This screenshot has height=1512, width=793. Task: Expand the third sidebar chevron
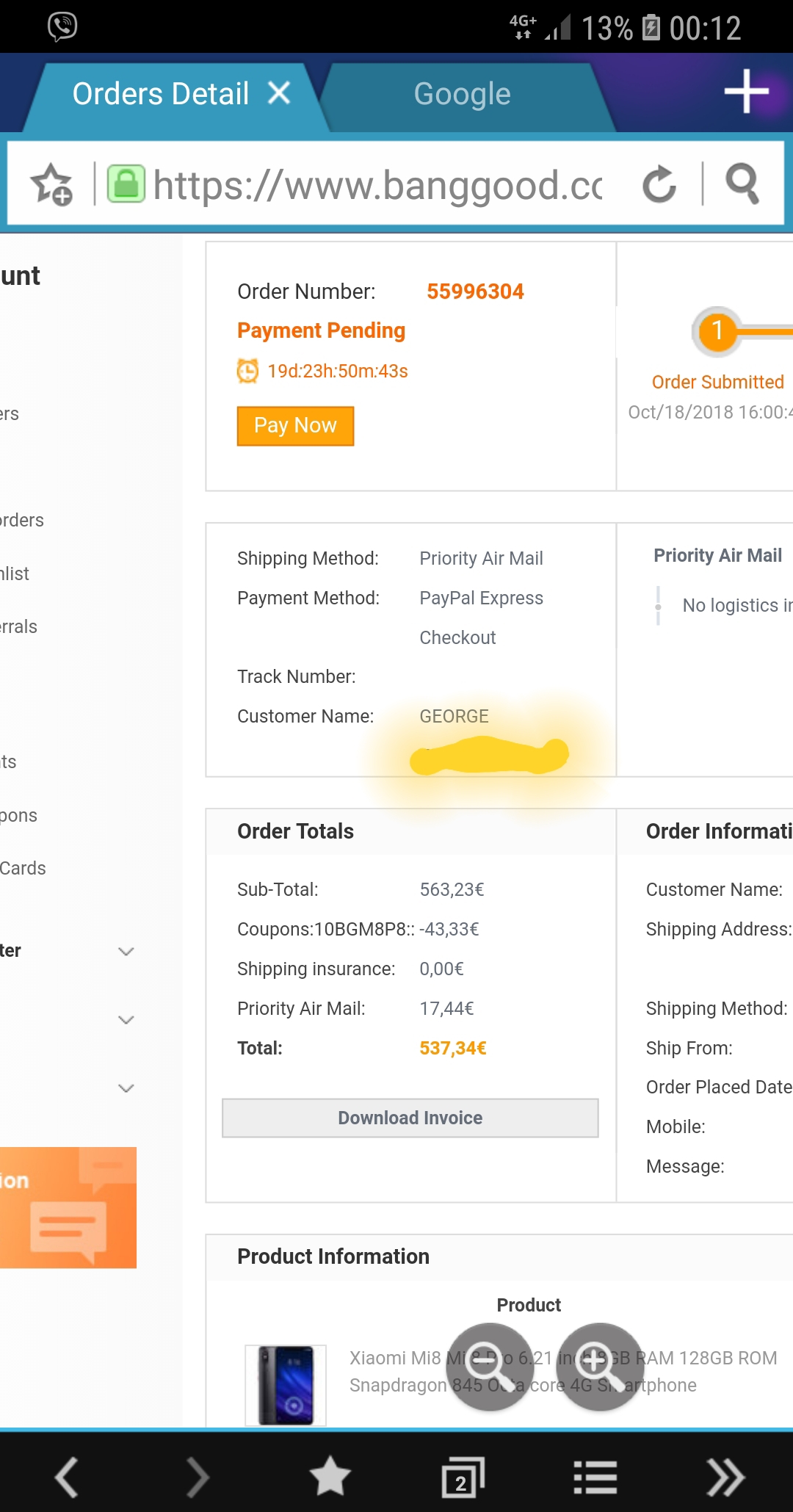pyautogui.click(x=126, y=1088)
